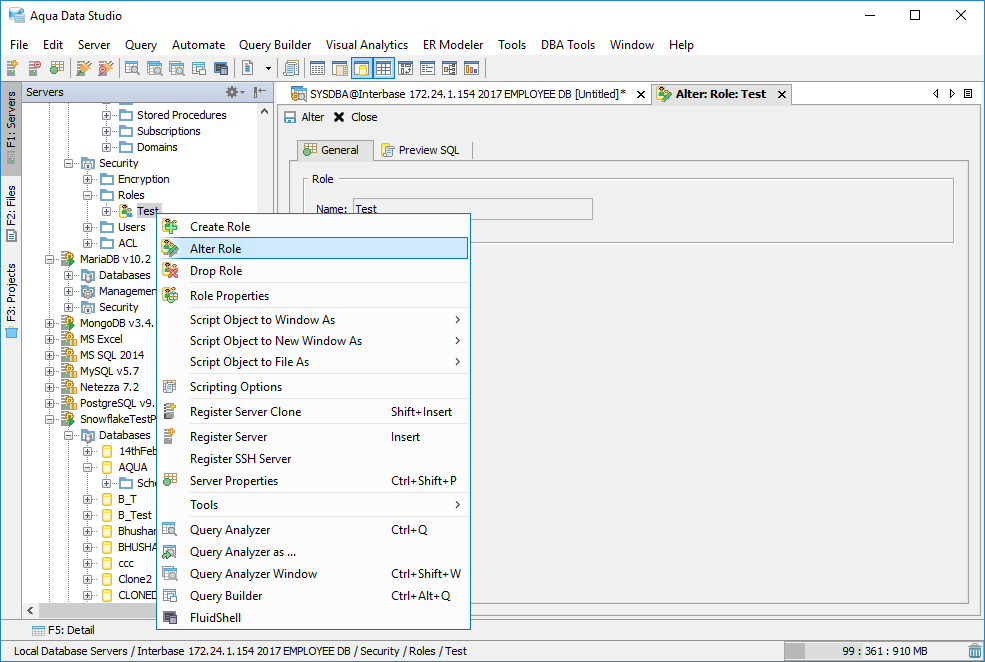Click the Register Server toolbar icon
This screenshot has height=662, width=985.
12,68
